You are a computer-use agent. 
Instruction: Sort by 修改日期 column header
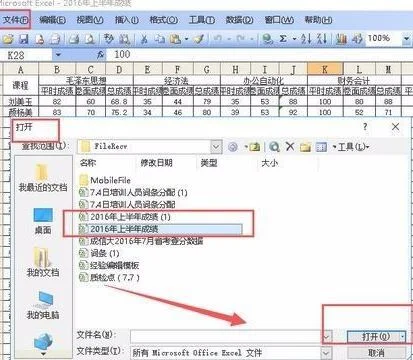[x=156, y=163]
